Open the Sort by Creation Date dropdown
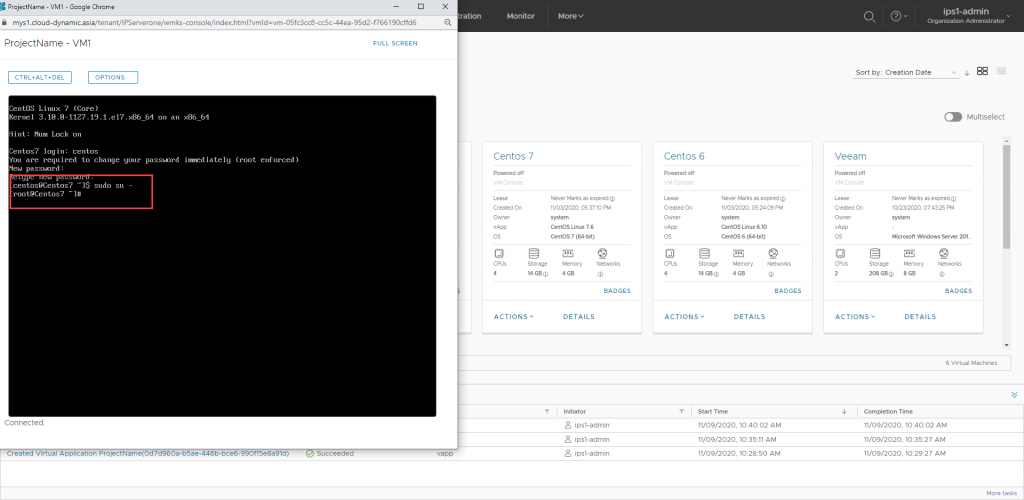This screenshot has width=1024, height=500. (x=907, y=73)
